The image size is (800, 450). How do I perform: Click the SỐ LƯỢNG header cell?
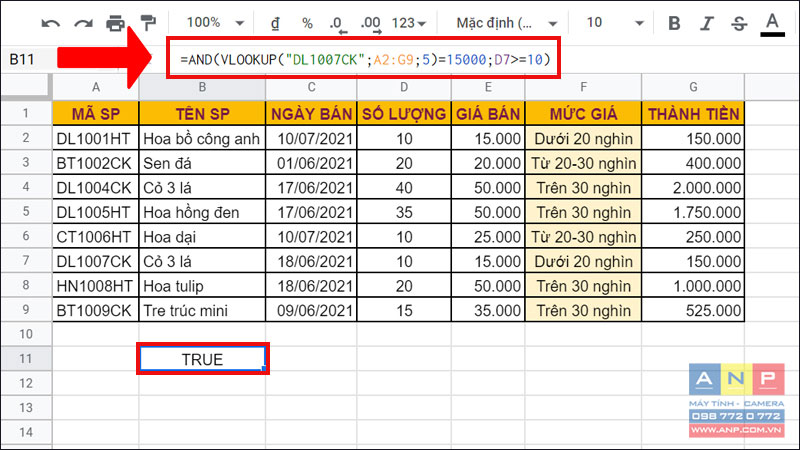tap(404, 114)
